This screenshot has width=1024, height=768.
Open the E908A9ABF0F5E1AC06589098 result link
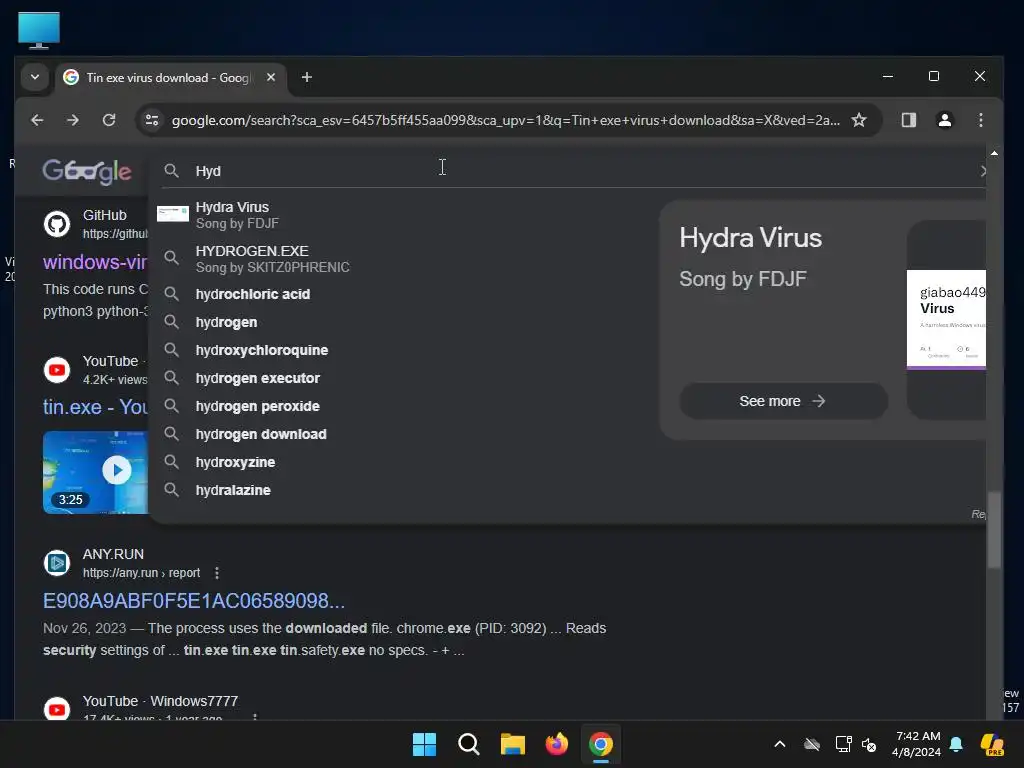194,601
